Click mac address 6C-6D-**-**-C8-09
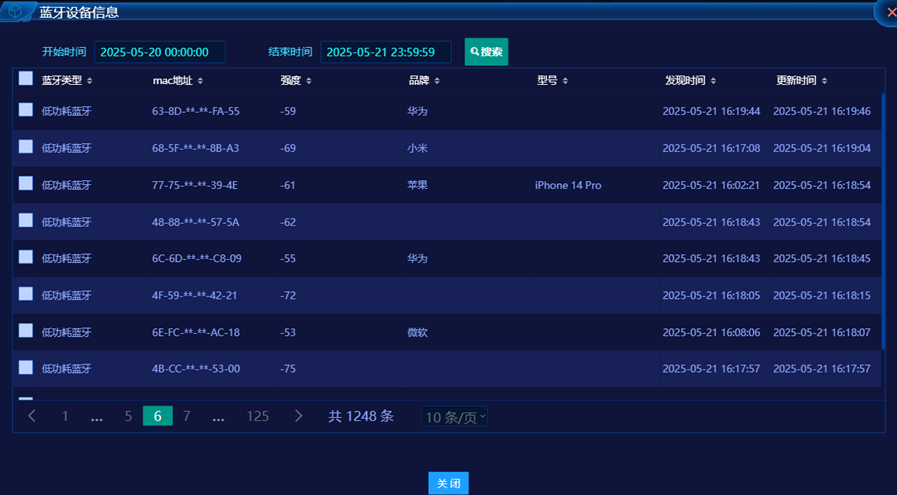 [x=197, y=259]
